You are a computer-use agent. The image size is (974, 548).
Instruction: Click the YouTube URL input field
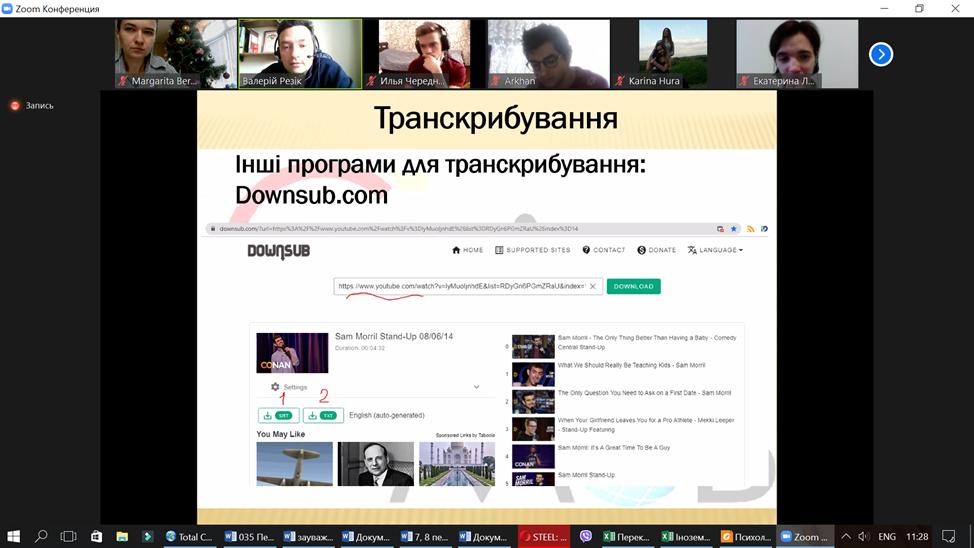pyautogui.click(x=460, y=286)
